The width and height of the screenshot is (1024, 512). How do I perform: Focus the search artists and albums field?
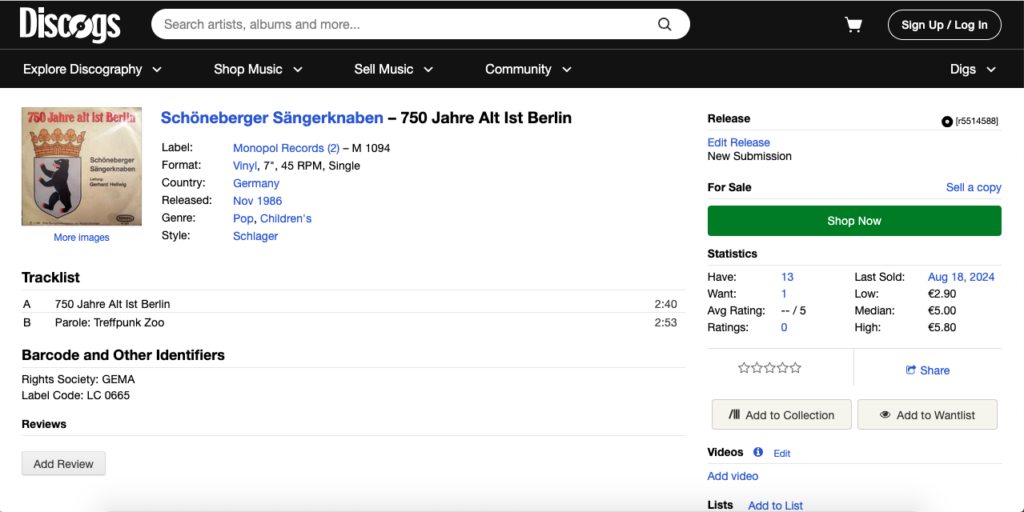point(420,25)
